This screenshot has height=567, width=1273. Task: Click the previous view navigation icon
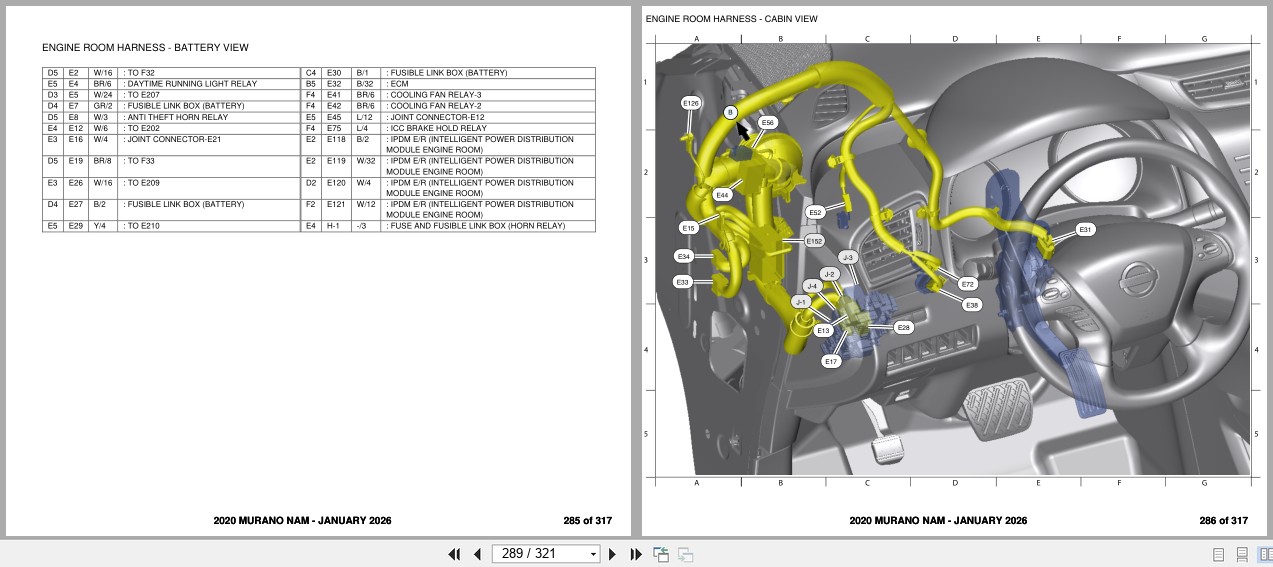tap(661, 554)
